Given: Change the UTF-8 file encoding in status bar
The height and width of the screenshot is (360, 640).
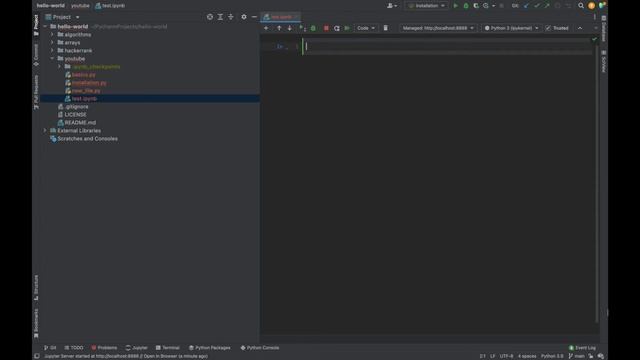Looking at the screenshot, I should (506, 356).
